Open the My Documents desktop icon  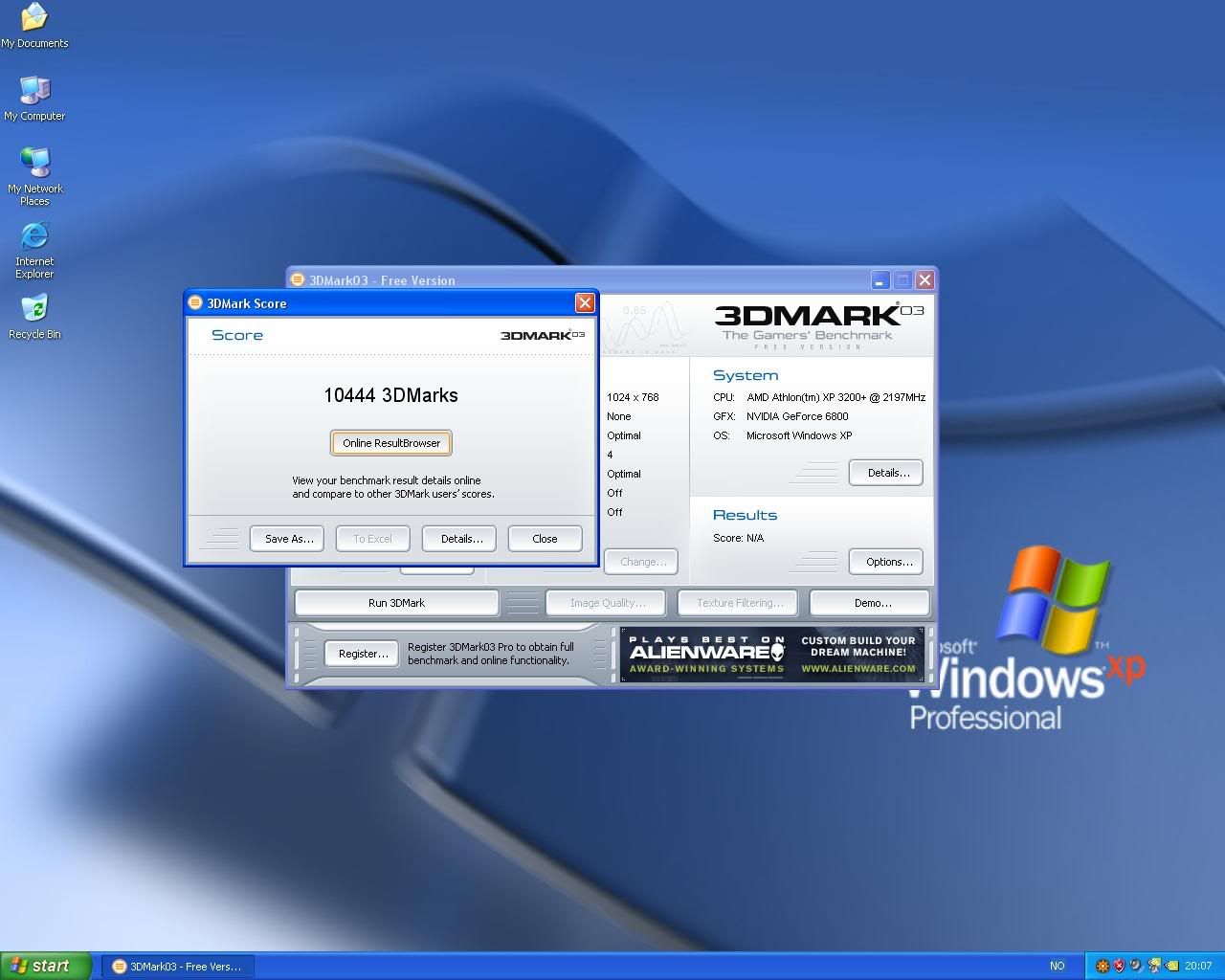34,26
